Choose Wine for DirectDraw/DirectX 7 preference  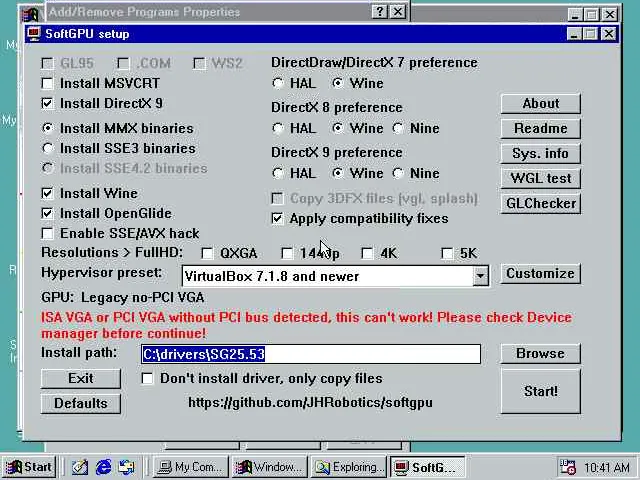pyautogui.click(x=338, y=83)
